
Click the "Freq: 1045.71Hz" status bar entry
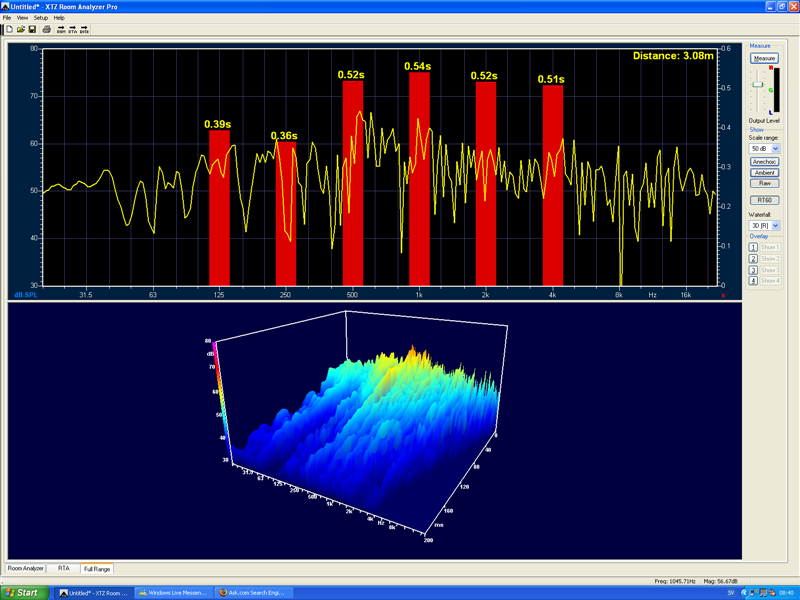(674, 581)
